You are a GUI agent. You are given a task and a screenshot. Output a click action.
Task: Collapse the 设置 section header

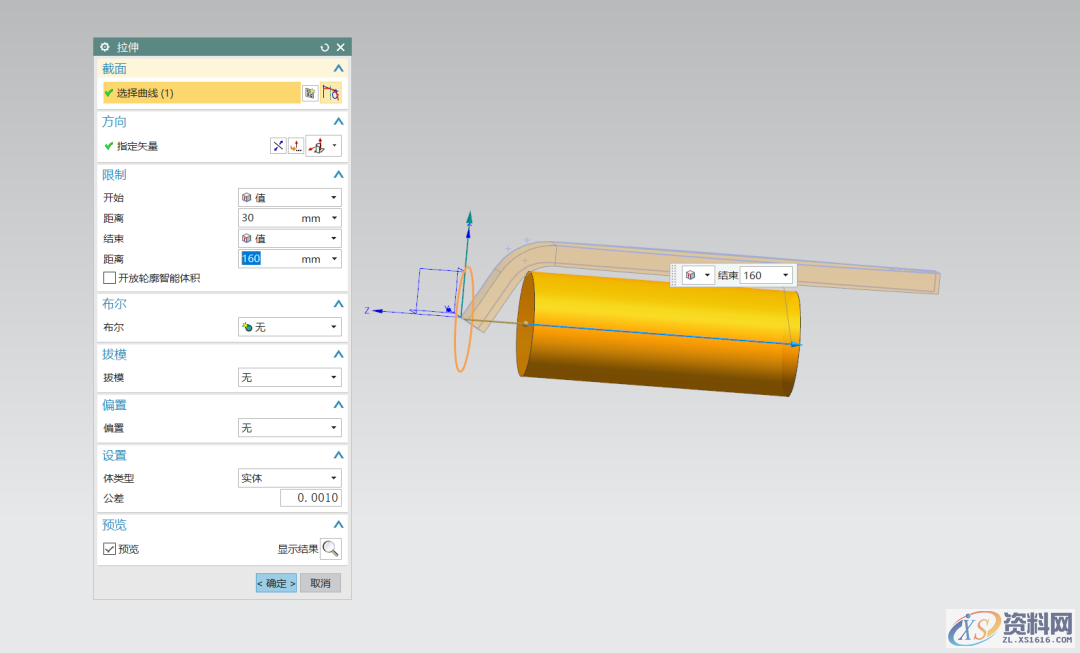(338, 455)
